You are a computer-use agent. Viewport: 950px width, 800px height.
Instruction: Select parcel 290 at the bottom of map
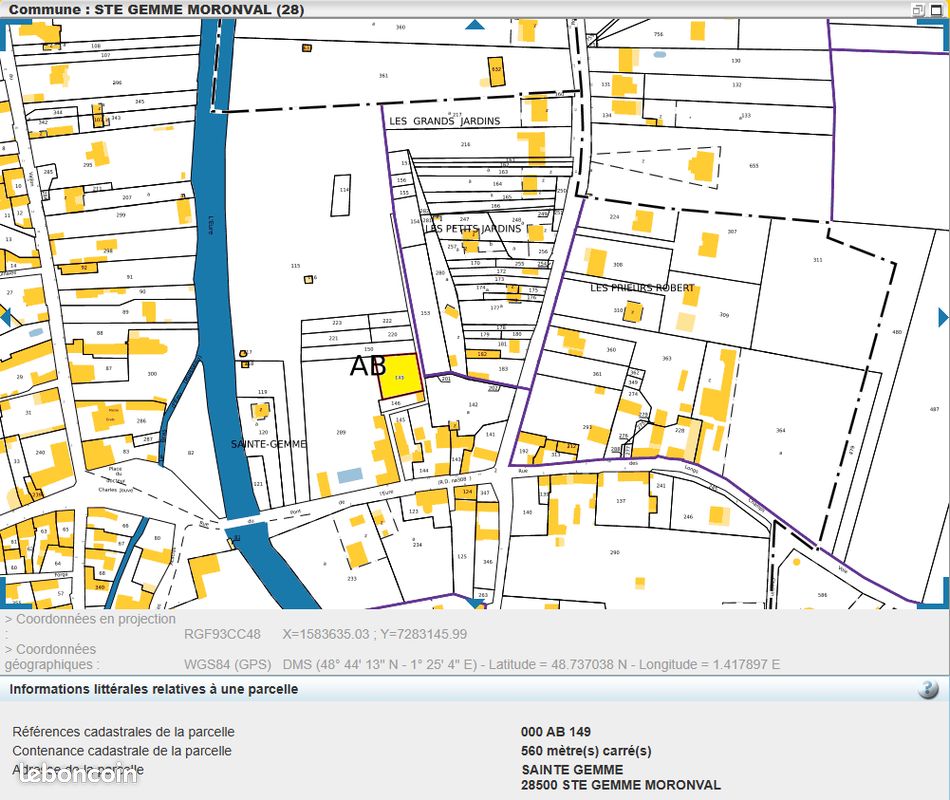615,552
